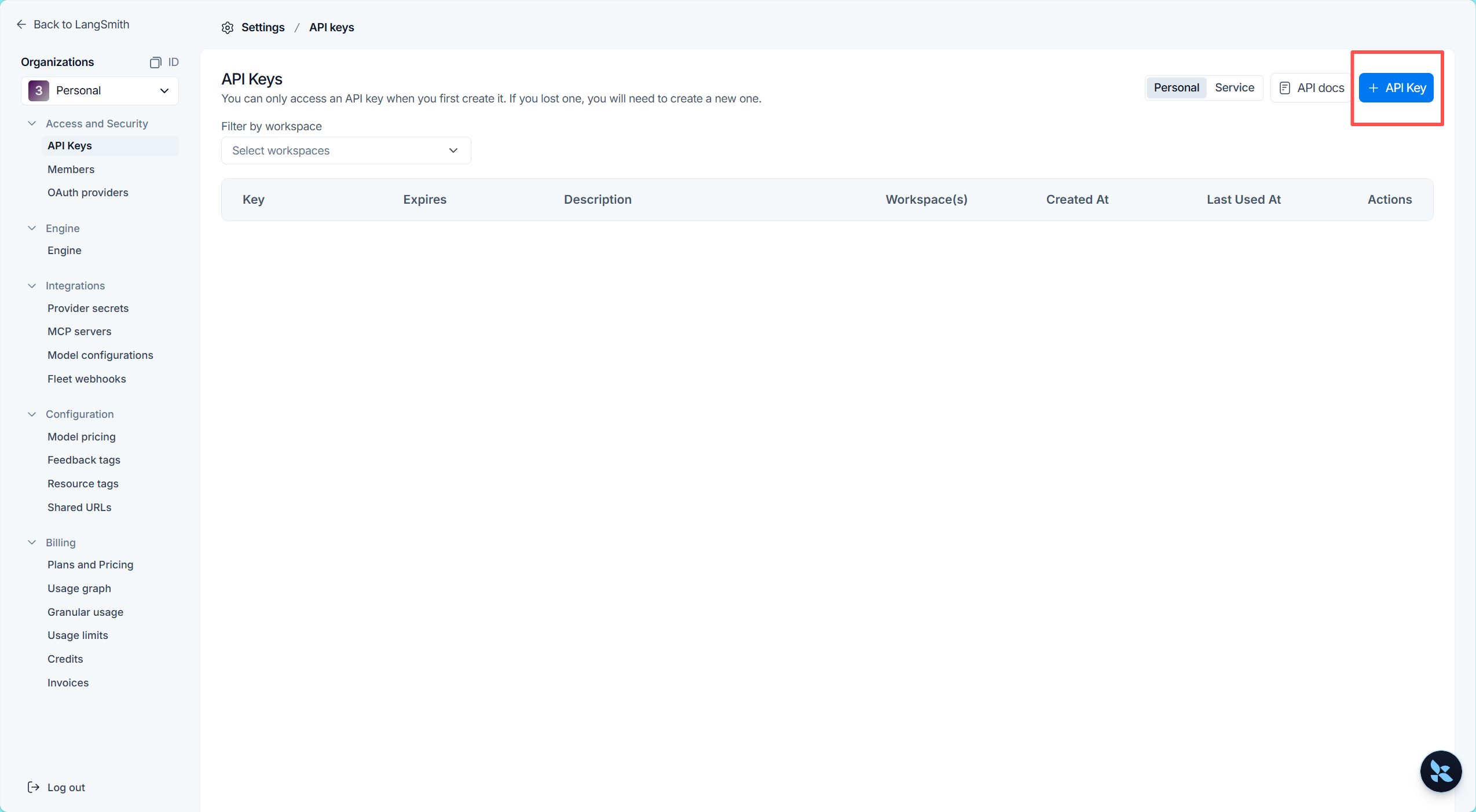This screenshot has width=1476, height=812.
Task: Open API Keys in the sidebar
Action: [x=110, y=146]
